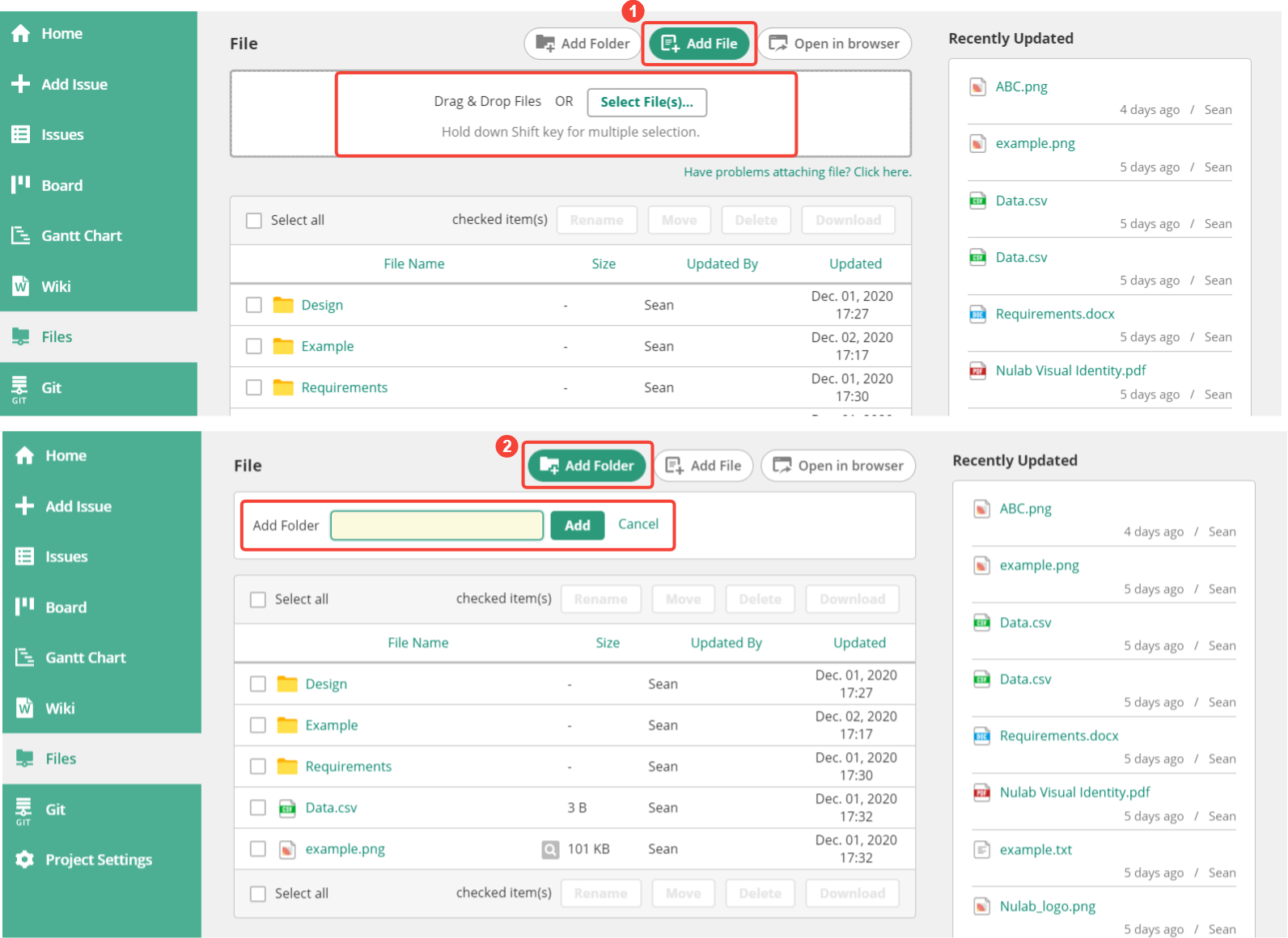Click the Data.csv spreadsheet icon in the 3 B row
The image size is (1288, 938).
coord(286,808)
